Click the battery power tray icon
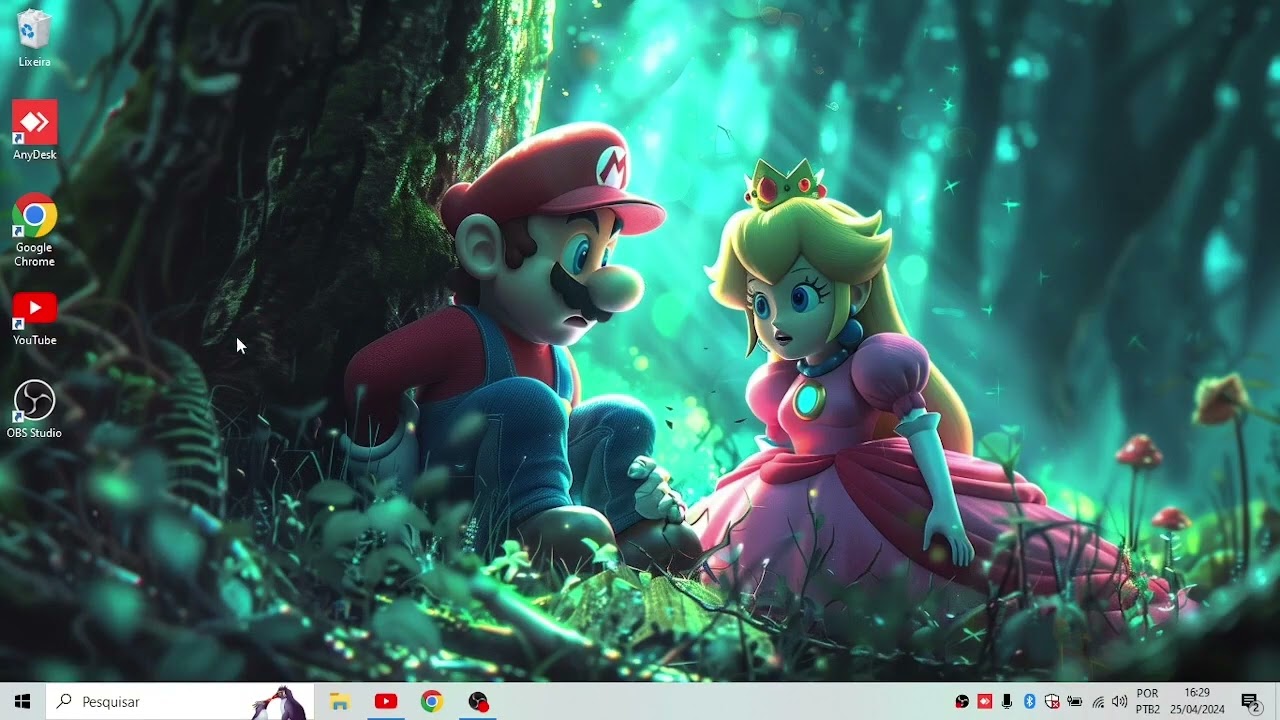1280x720 pixels. (1075, 702)
